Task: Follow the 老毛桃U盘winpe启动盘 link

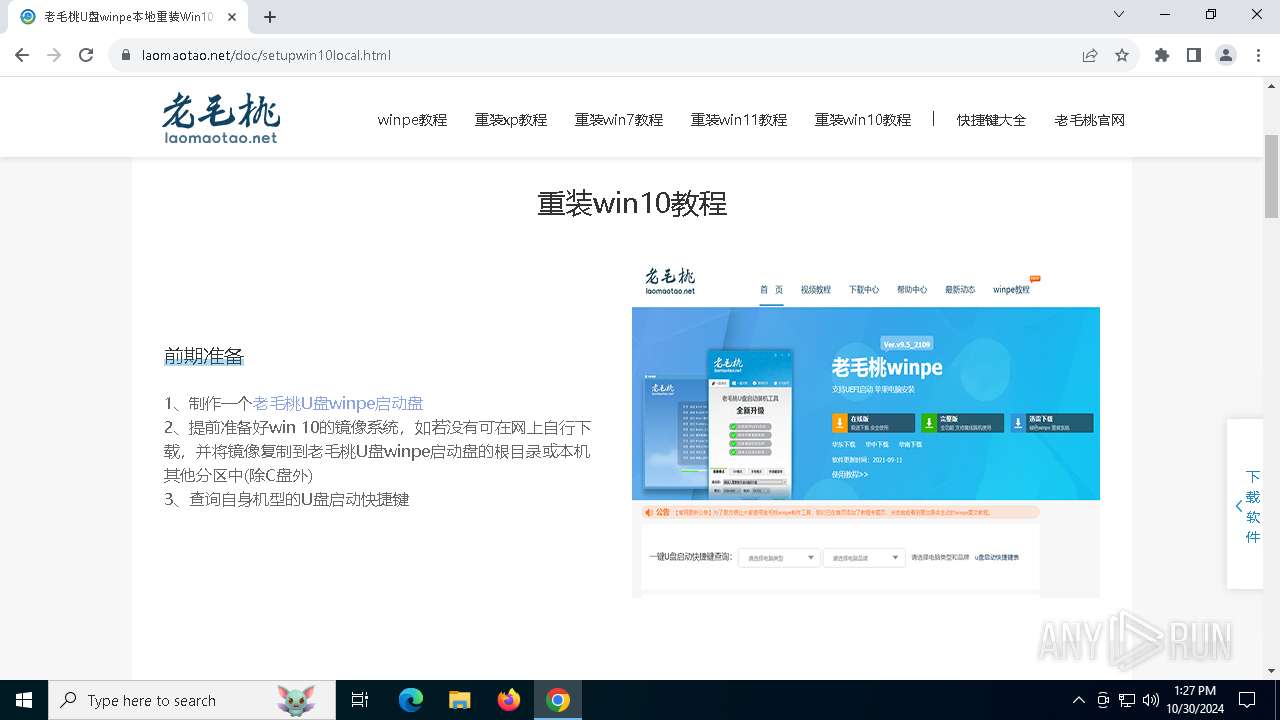Action: (x=338, y=403)
